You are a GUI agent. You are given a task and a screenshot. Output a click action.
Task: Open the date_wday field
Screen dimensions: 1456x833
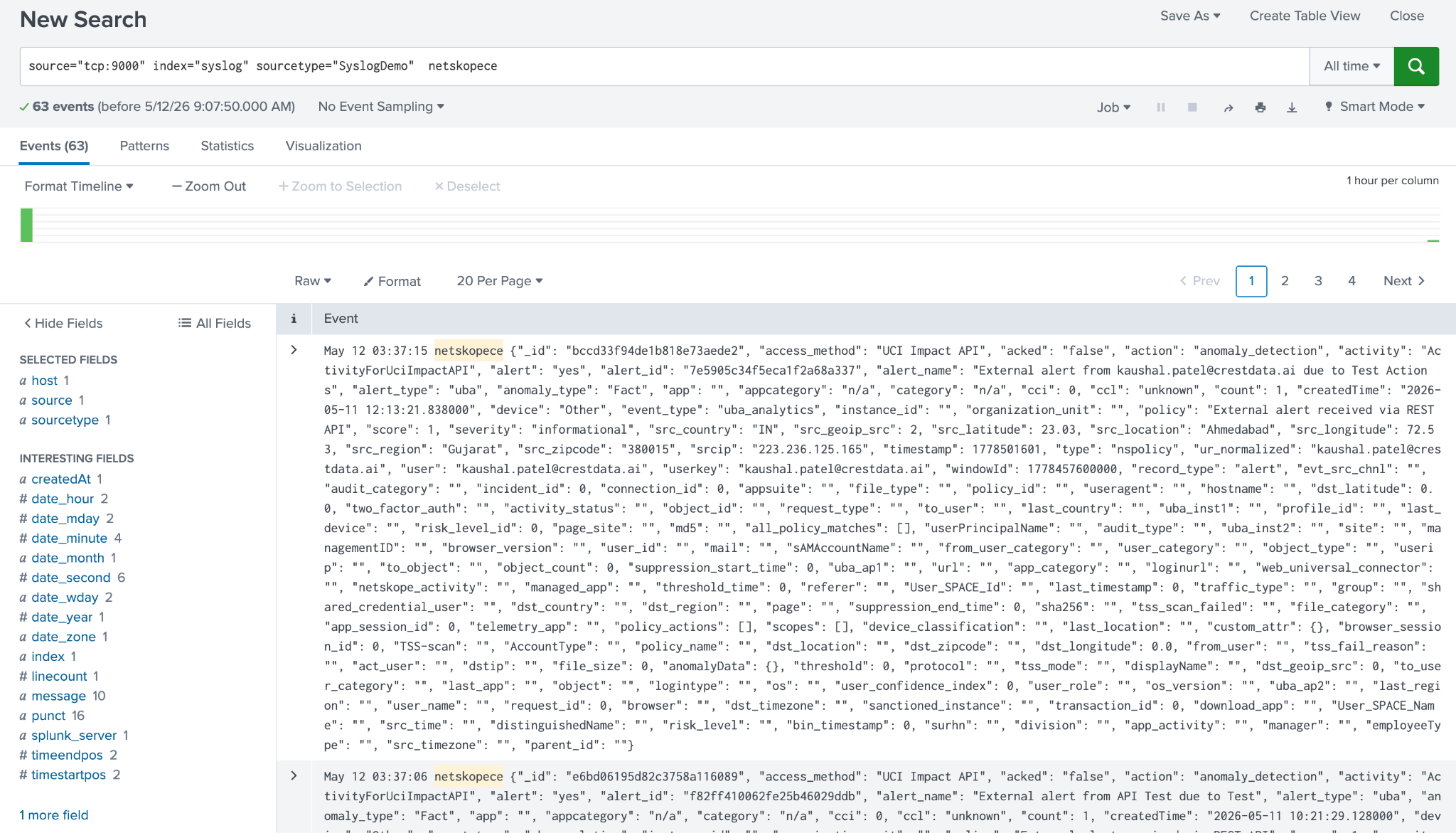[x=65, y=598]
